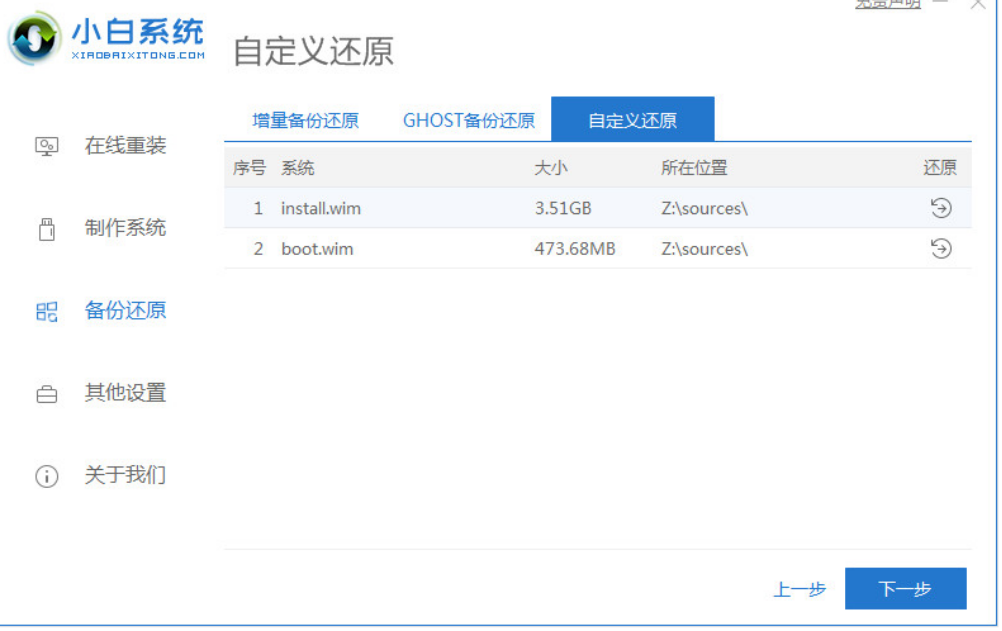Select the 自定义还原 tab
Viewport: 1002px width, 631px height.
(632, 121)
